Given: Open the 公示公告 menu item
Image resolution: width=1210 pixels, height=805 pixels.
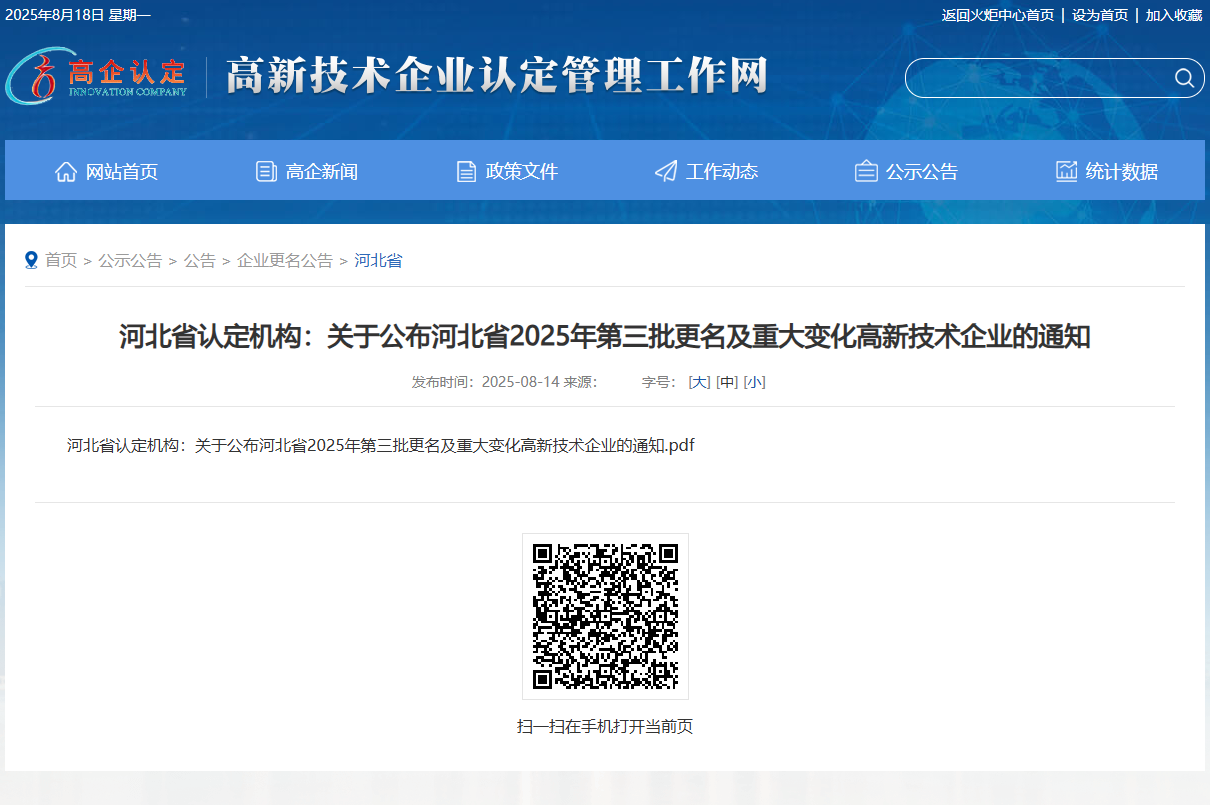Looking at the screenshot, I should click(x=906, y=171).
